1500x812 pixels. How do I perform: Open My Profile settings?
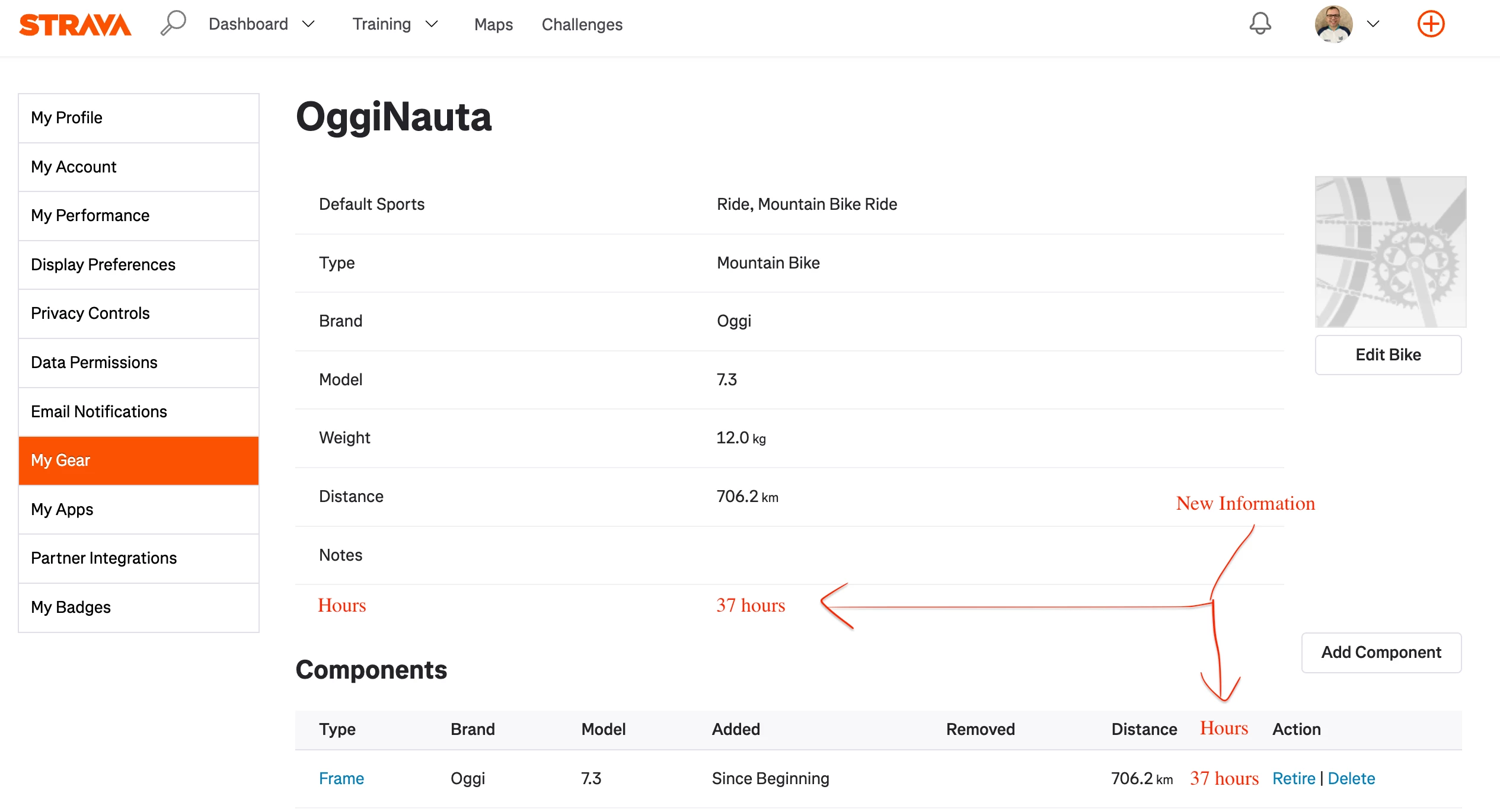point(139,118)
